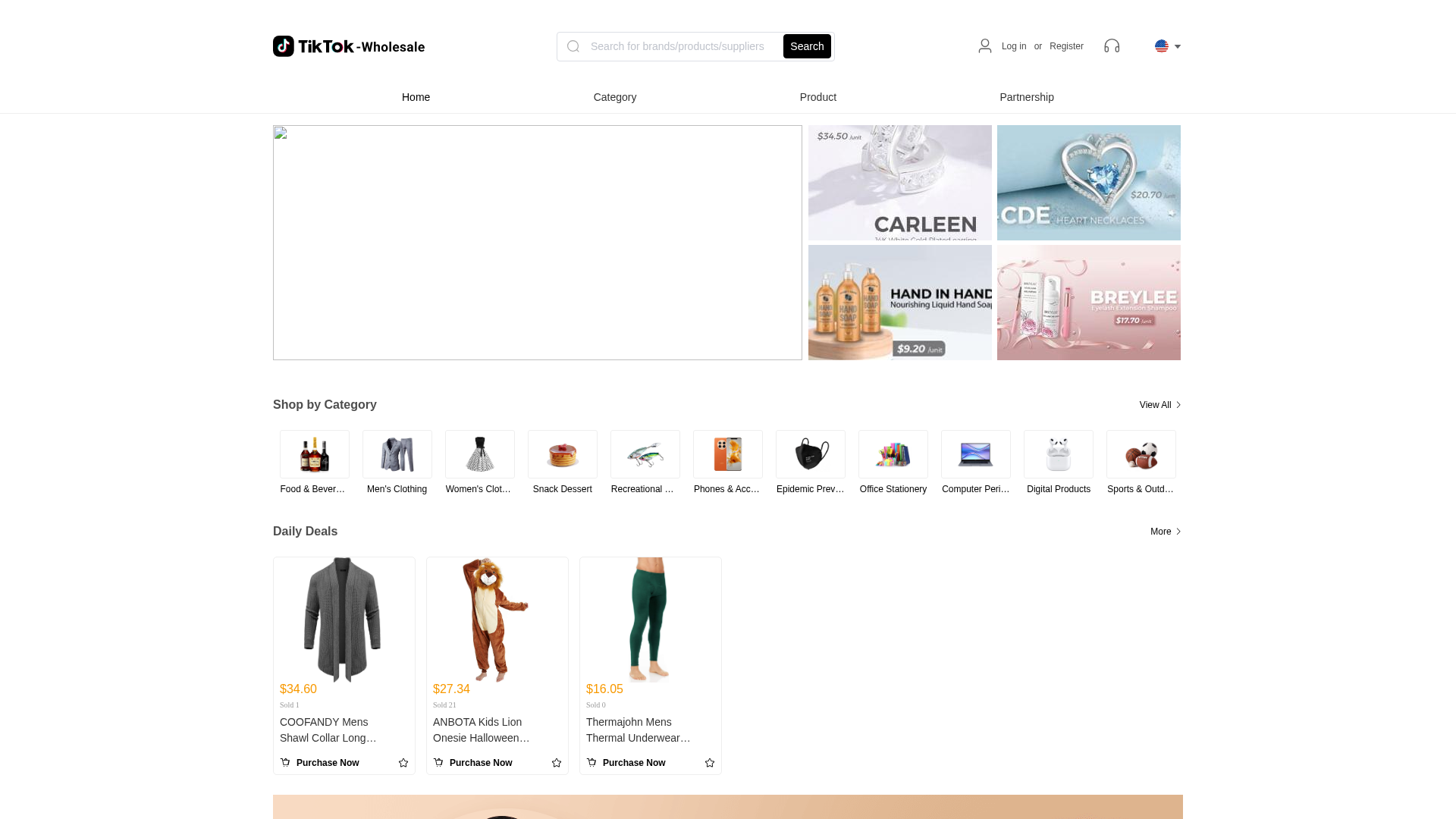
Task: Click the $34.60 price
Action: coord(298,689)
